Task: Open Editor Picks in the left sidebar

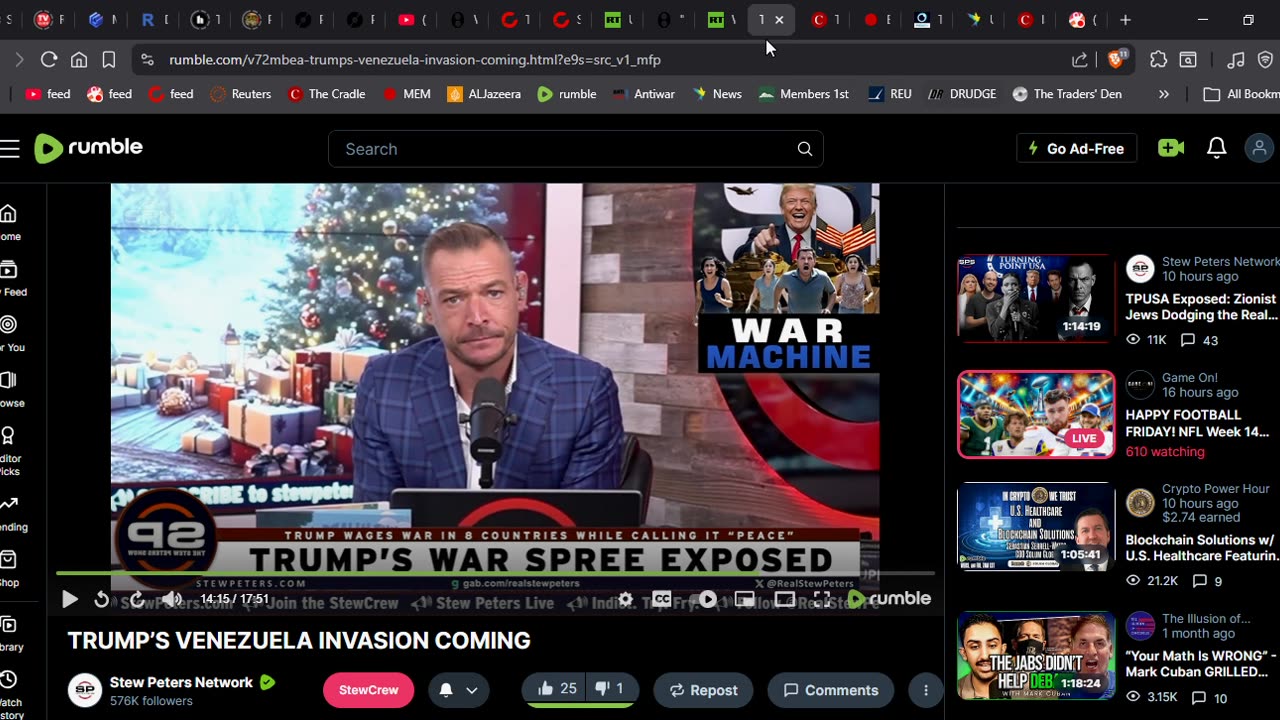Action: (10, 450)
